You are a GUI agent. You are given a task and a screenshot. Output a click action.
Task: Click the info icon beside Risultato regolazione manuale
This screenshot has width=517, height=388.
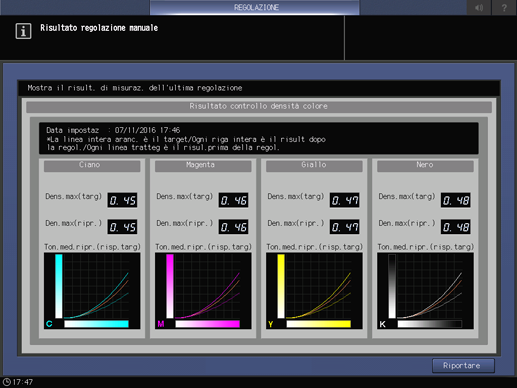(x=23, y=31)
